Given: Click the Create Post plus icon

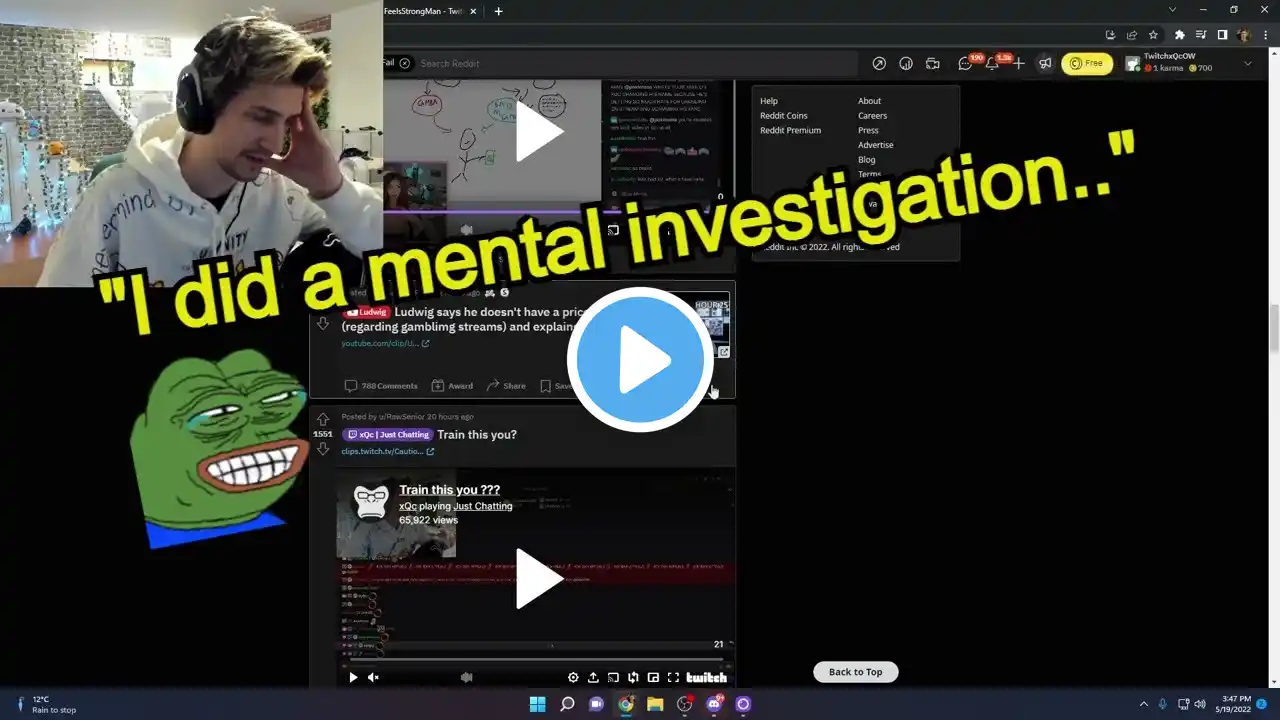Looking at the screenshot, I should coord(1018,63).
